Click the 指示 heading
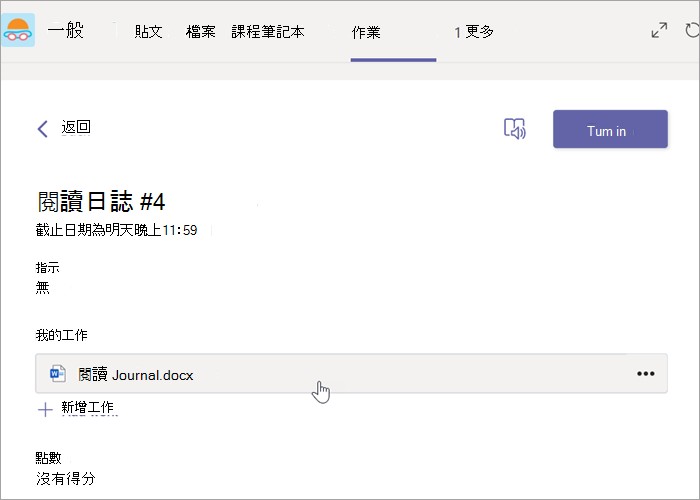This screenshot has height=500, width=700. [x=47, y=268]
